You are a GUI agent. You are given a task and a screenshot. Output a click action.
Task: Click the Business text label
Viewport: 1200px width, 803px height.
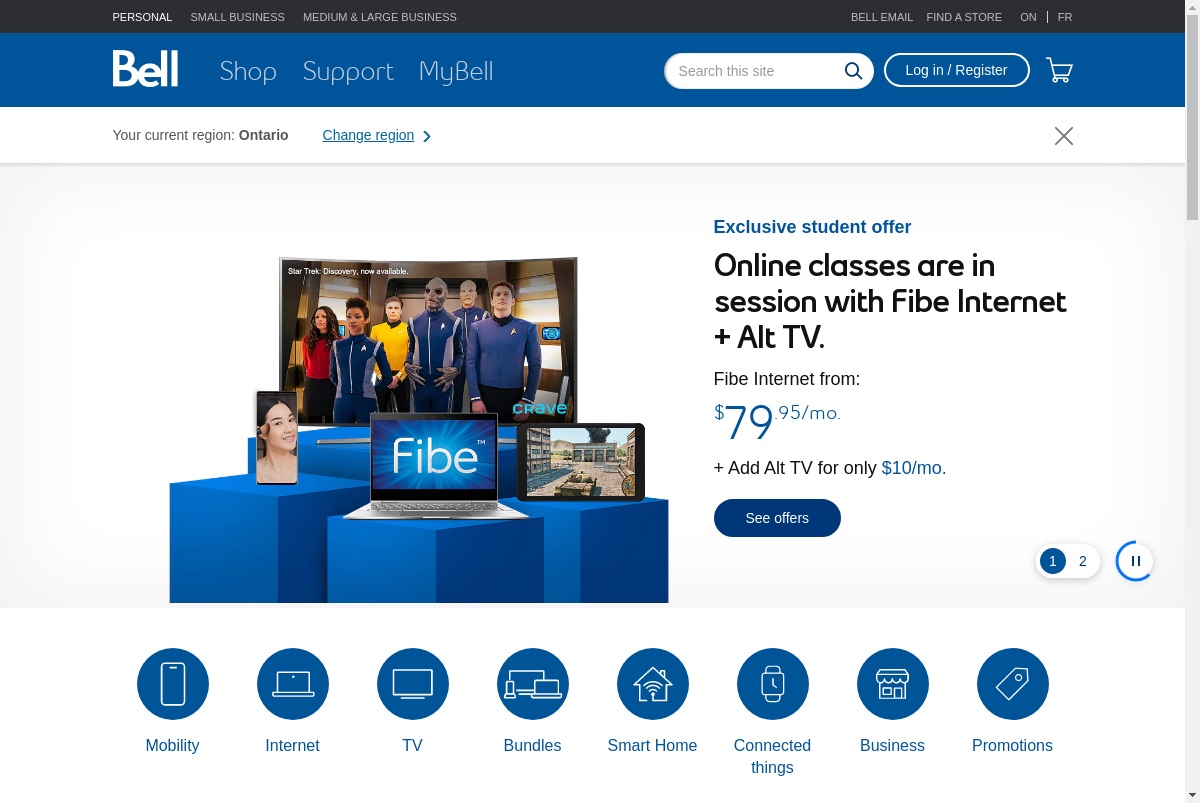pyautogui.click(x=892, y=745)
